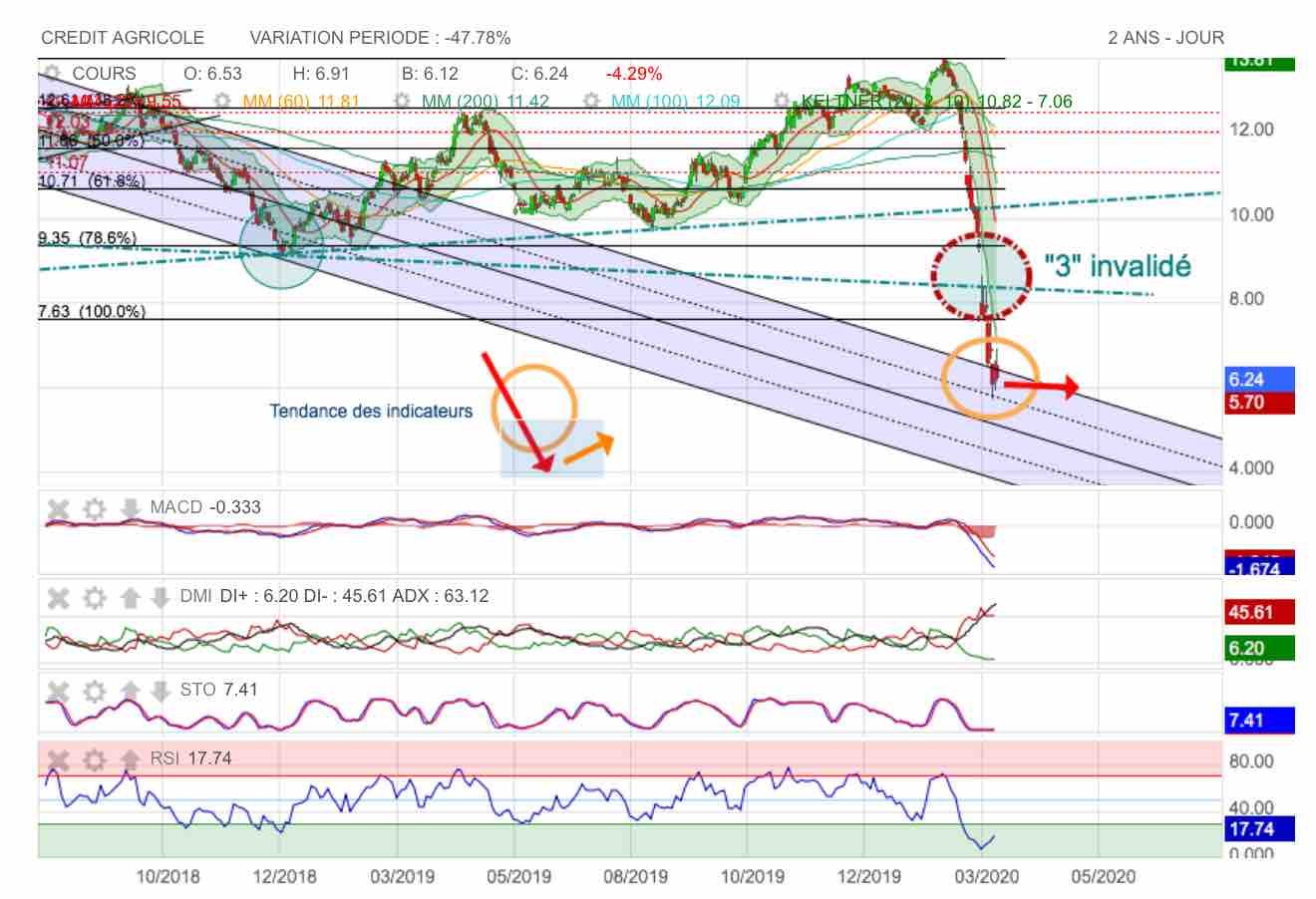Click the red 45.61 DI- value tag

[x=1259, y=612]
